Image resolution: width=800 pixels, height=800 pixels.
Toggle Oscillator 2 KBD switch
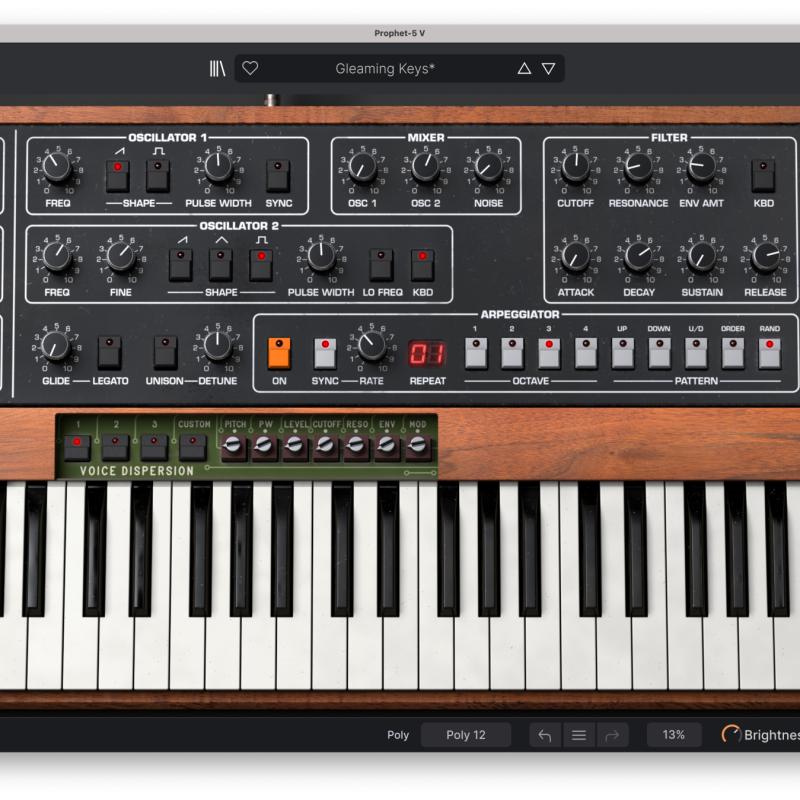(x=422, y=264)
